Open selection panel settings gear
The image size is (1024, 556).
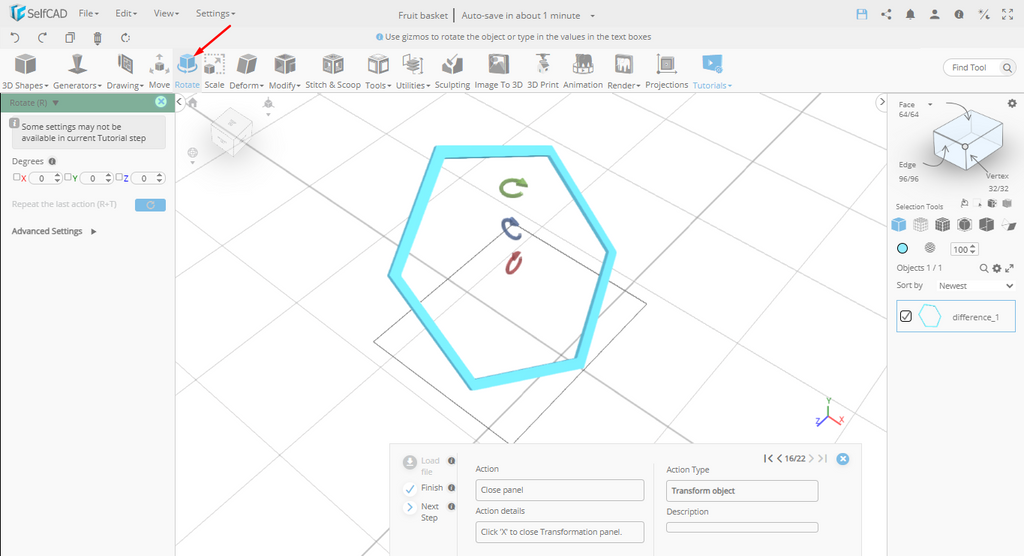(1012, 103)
